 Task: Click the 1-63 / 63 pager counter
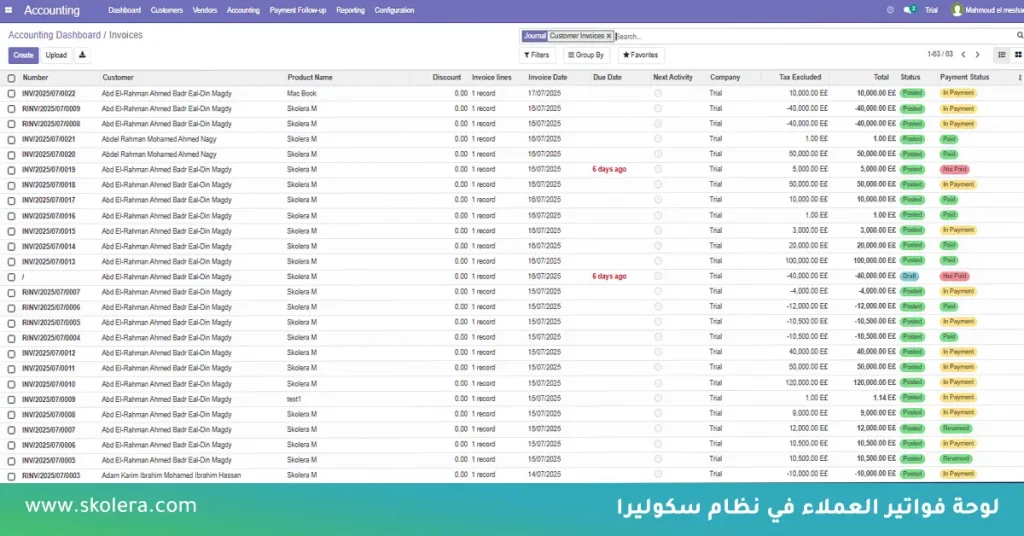[x=940, y=55]
